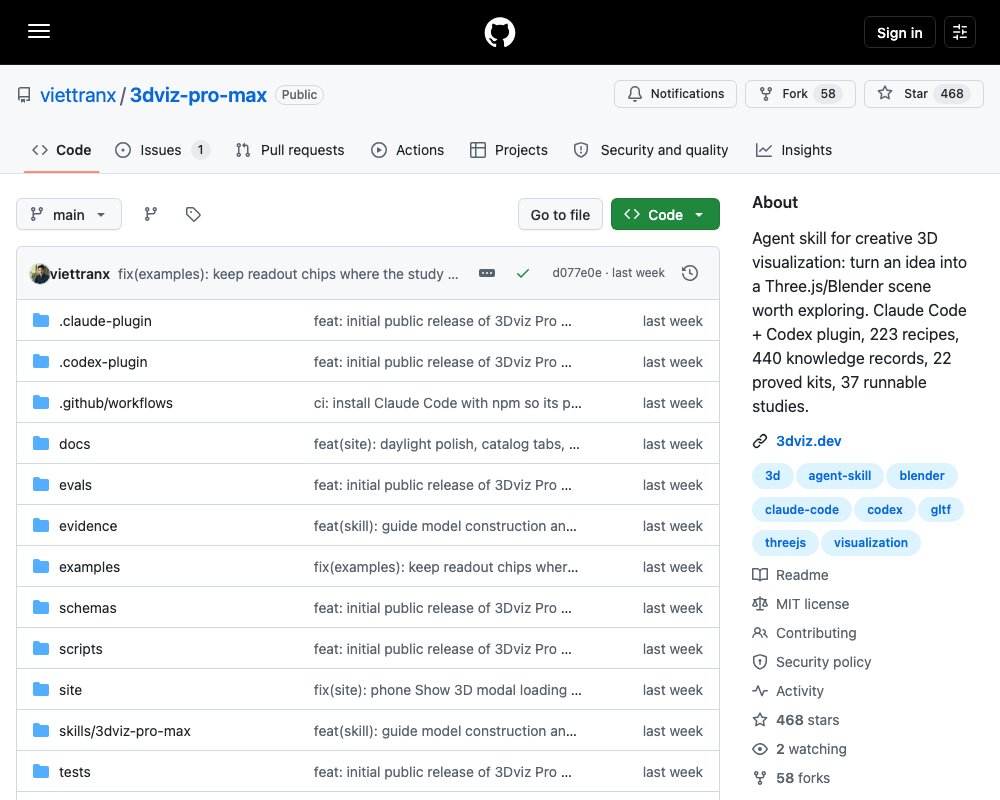This screenshot has height=800, width=1000.
Task: Select the agent-skill topic tag
Action: pyautogui.click(x=839, y=475)
